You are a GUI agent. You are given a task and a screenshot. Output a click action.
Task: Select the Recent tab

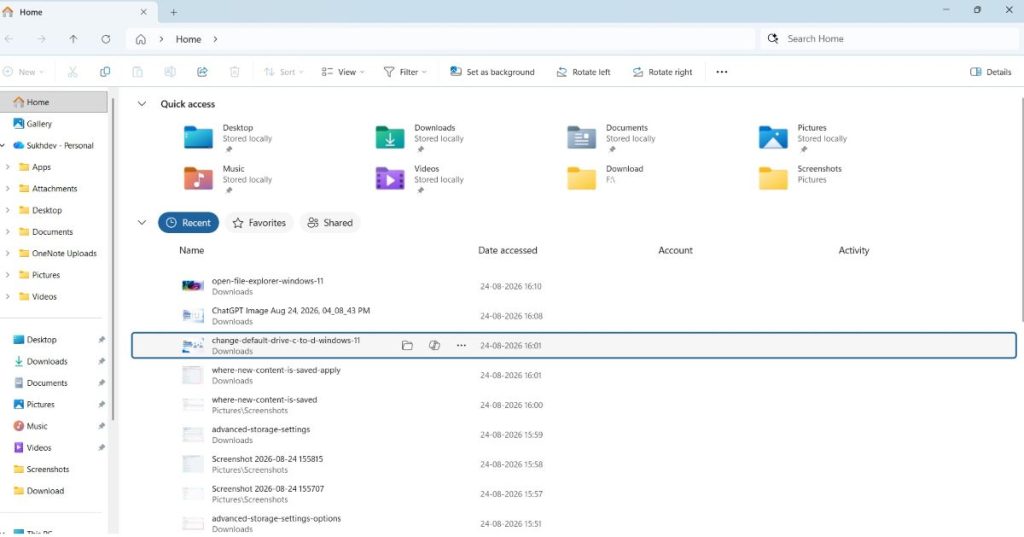188,223
